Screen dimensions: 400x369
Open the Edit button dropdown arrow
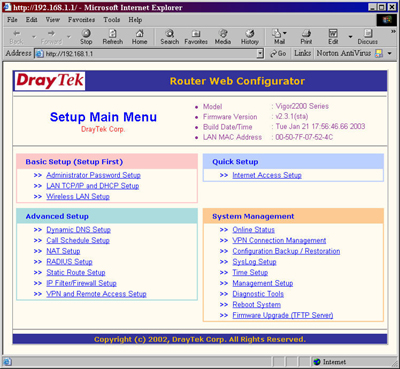(350, 36)
